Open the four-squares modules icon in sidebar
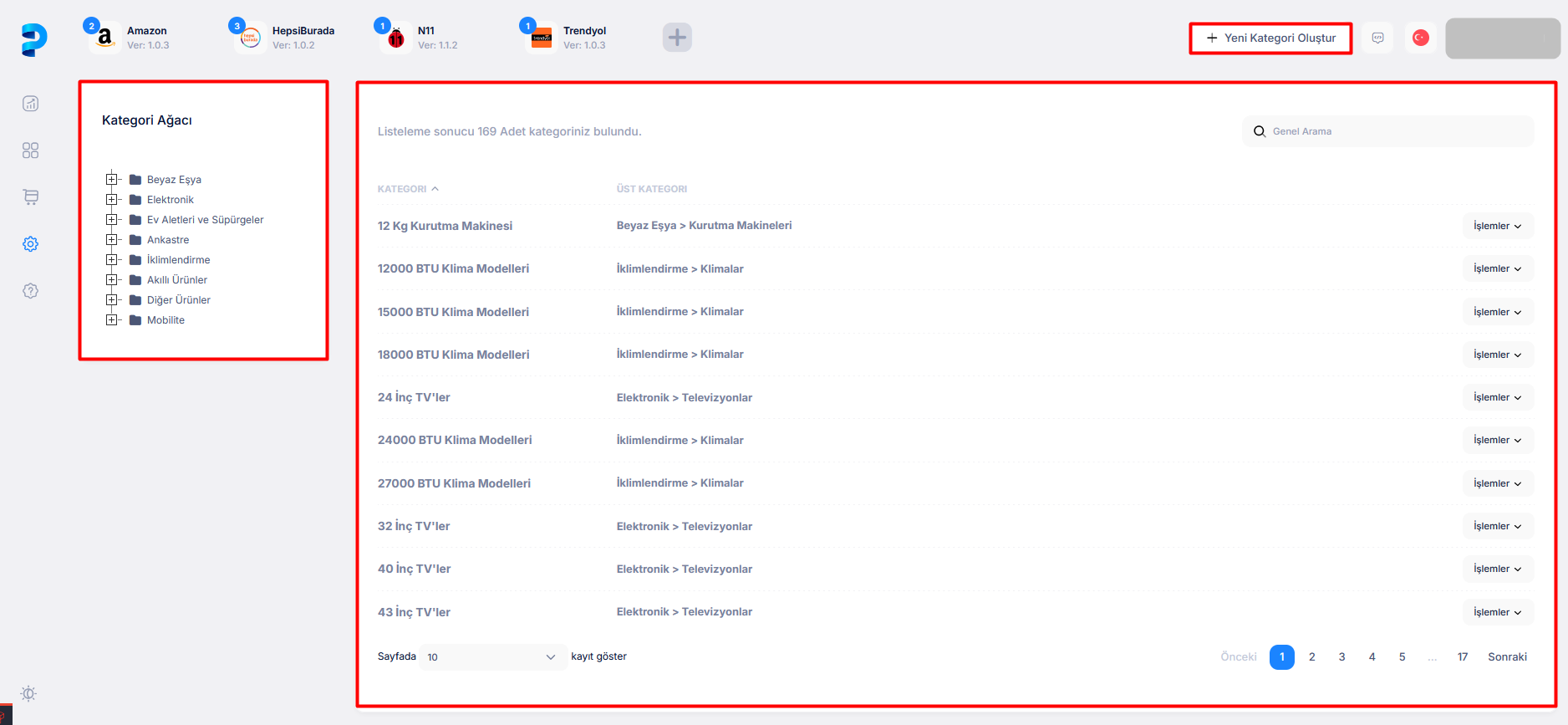This screenshot has height=725, width=1568. 31,151
